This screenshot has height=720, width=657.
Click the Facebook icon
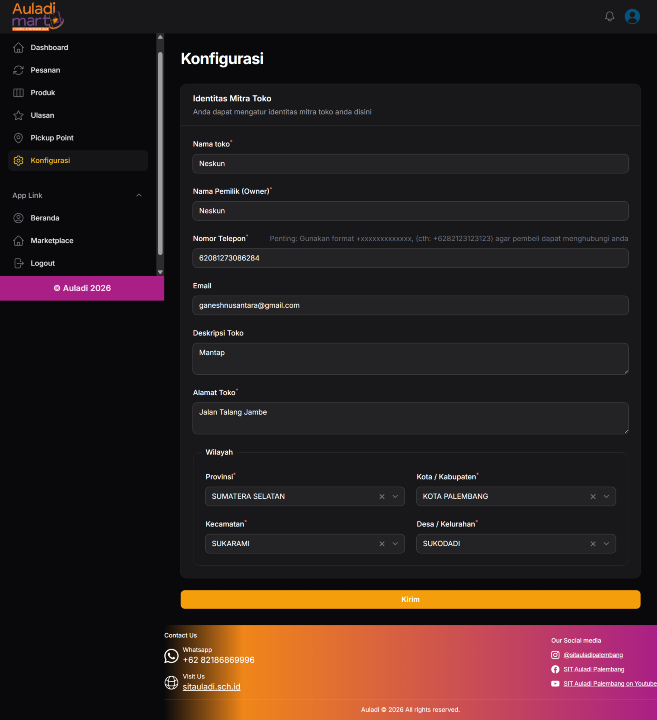555,669
